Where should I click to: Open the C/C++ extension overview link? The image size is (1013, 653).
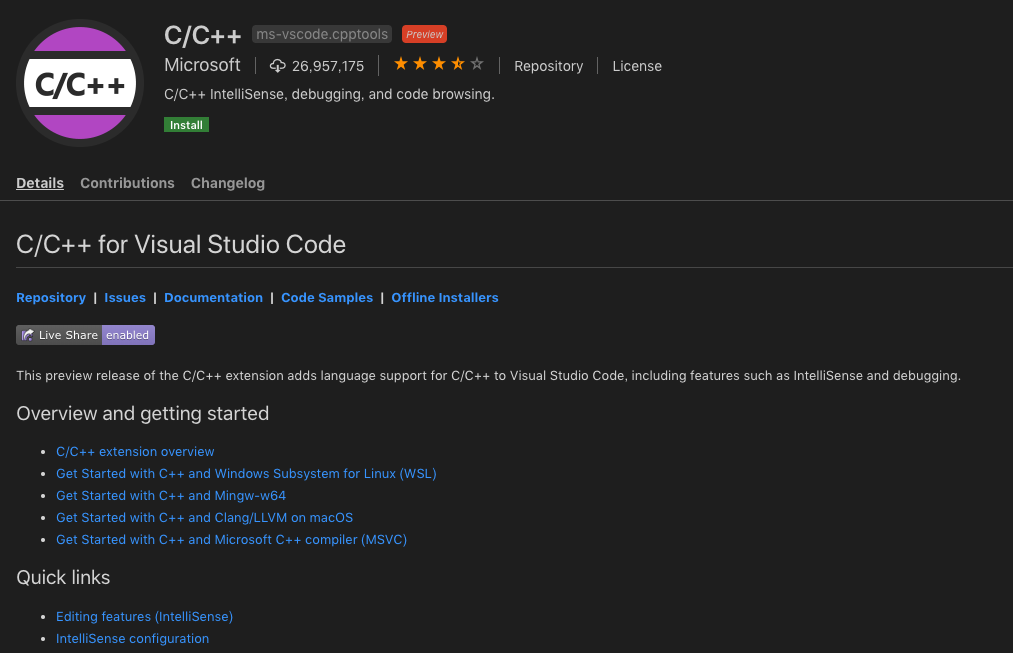click(135, 451)
